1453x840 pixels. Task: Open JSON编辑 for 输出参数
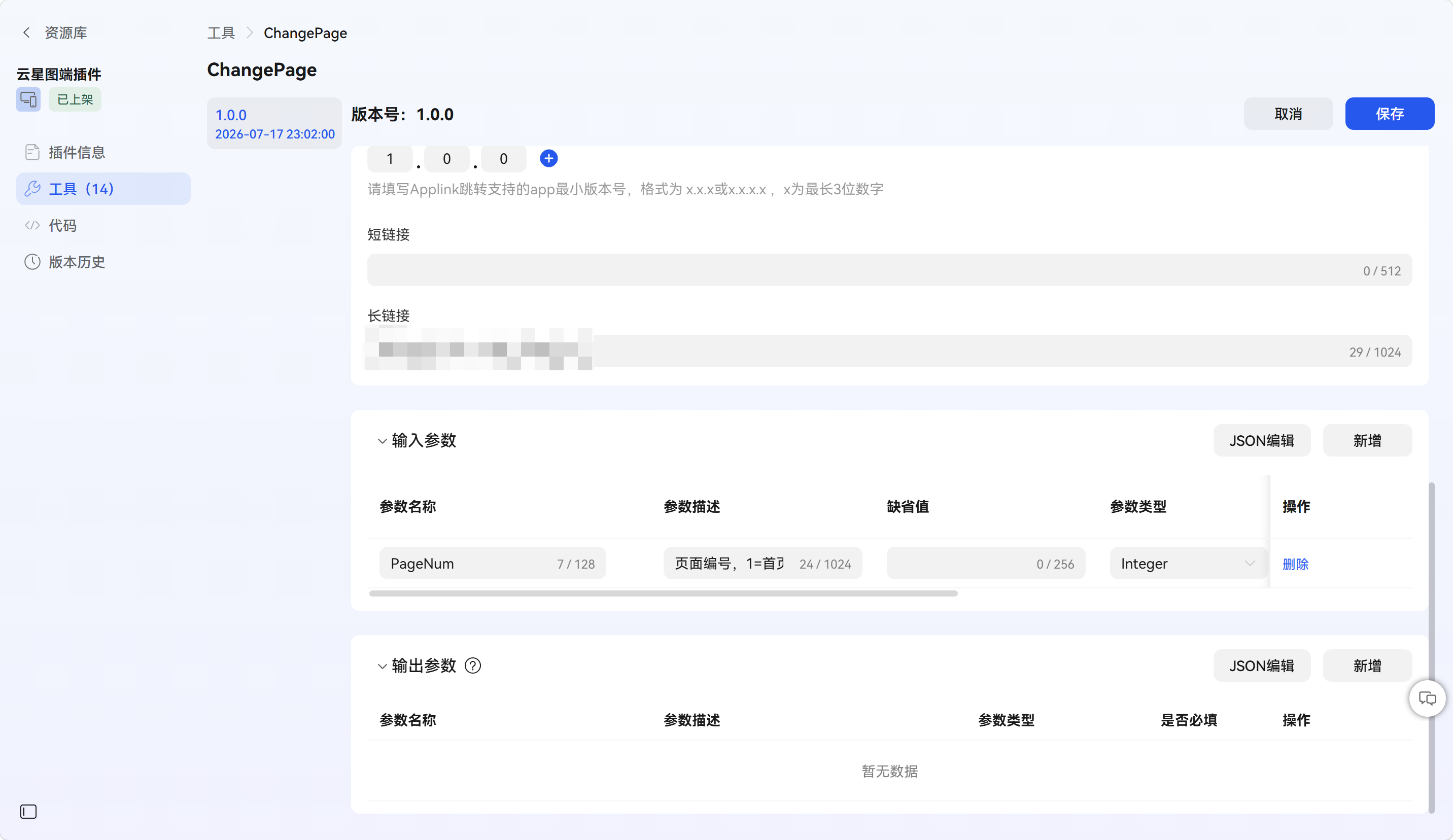click(x=1262, y=666)
